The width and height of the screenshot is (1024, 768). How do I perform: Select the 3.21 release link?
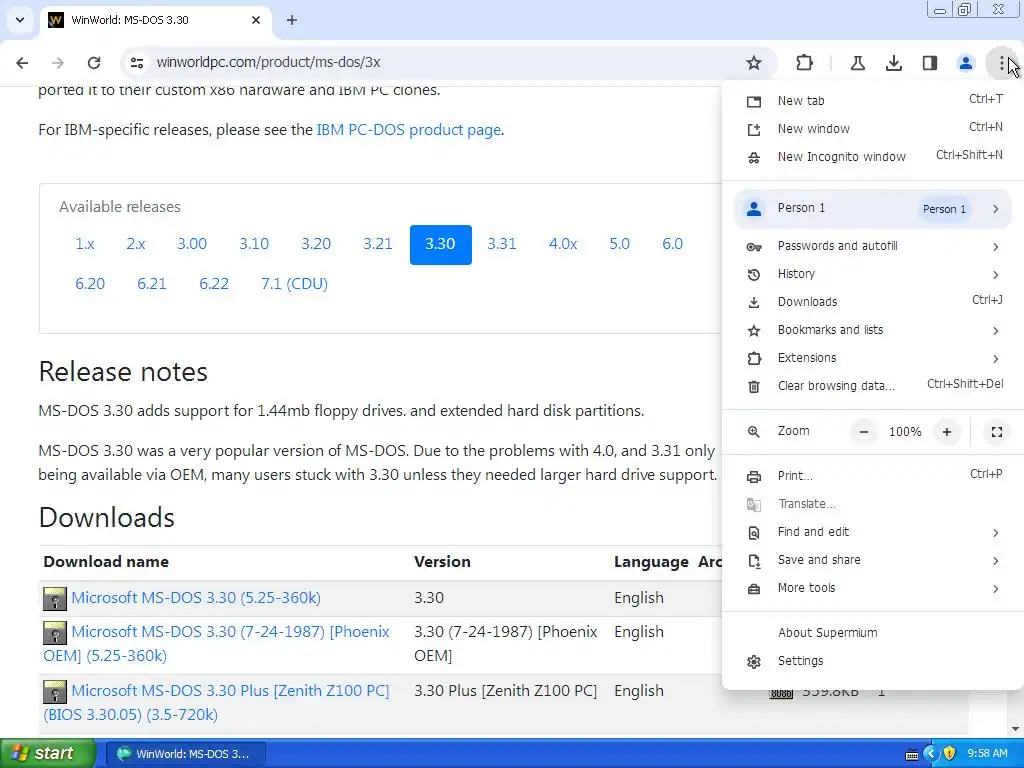click(x=377, y=244)
